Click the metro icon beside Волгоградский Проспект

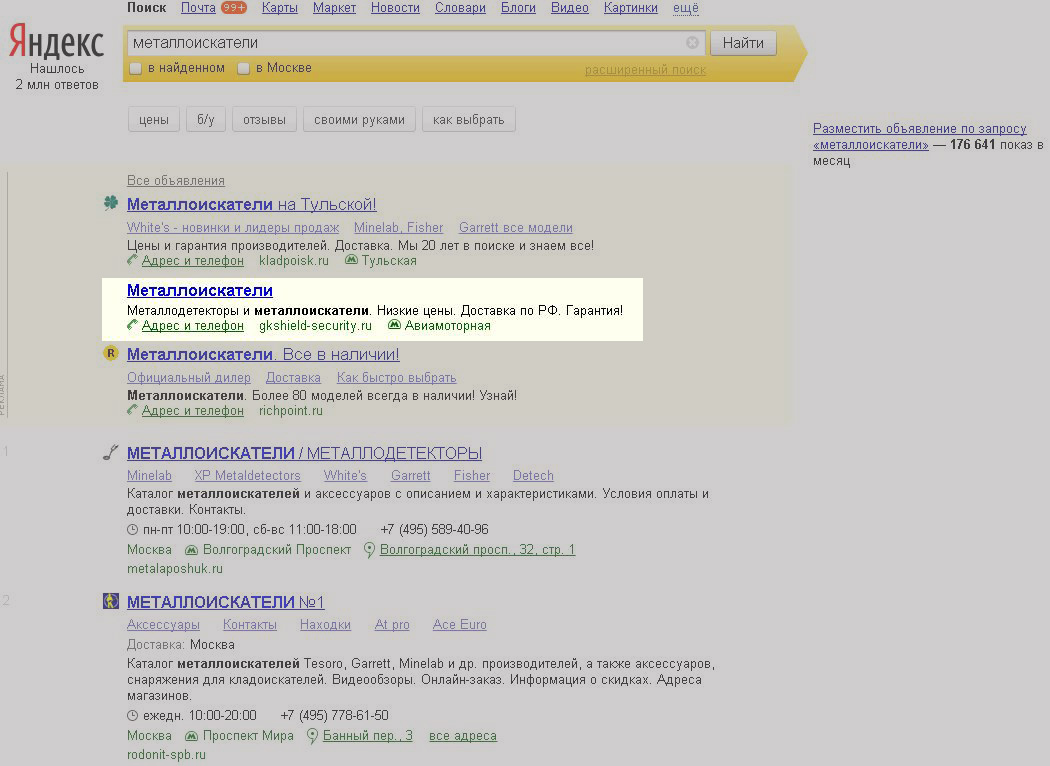(x=192, y=550)
